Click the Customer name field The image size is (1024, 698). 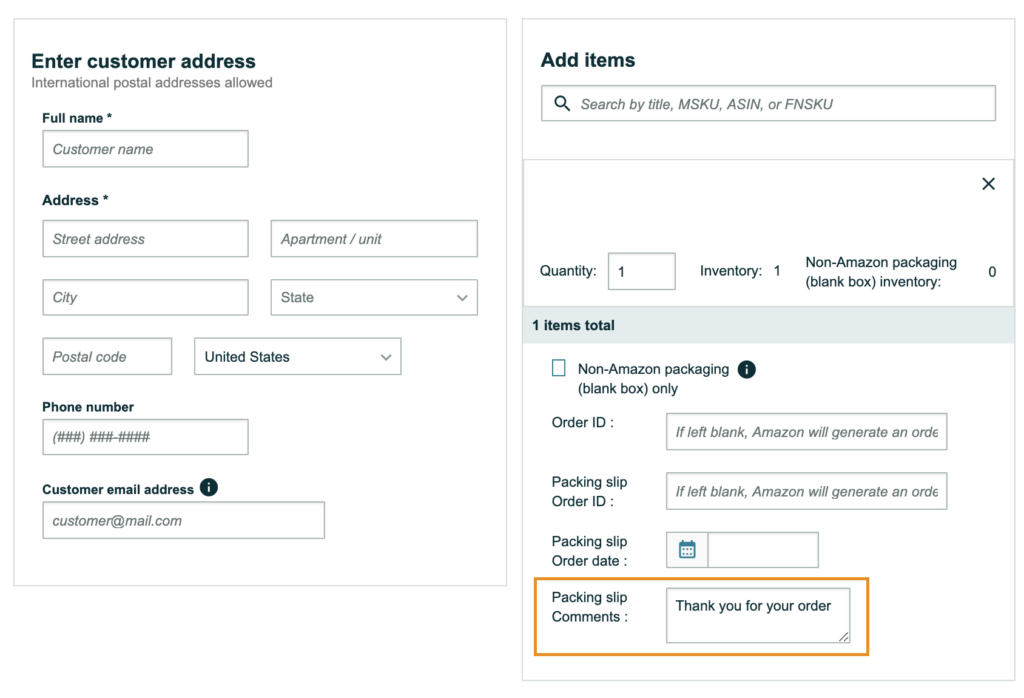click(x=145, y=149)
